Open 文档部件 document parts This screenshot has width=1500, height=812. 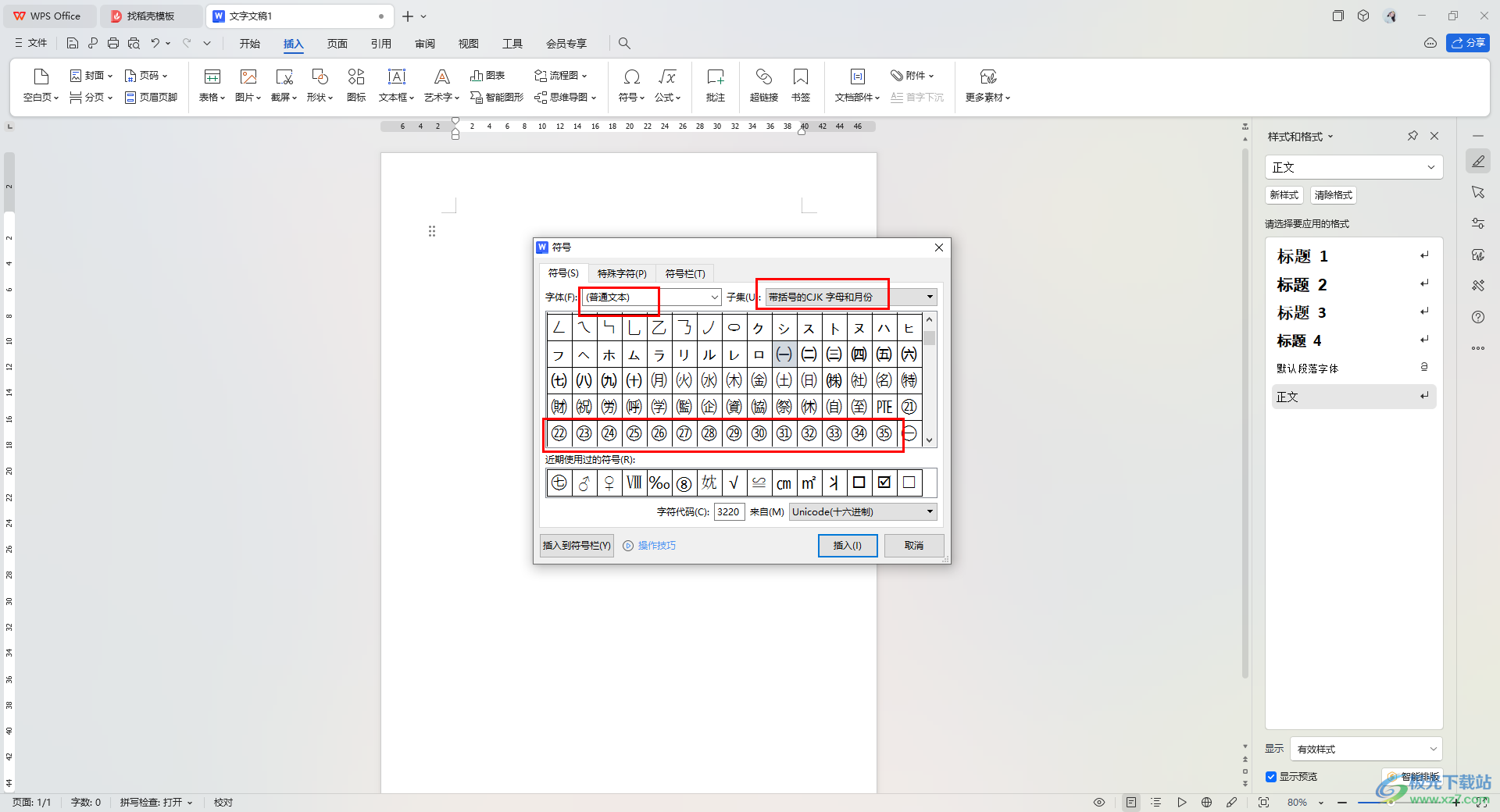[858, 85]
